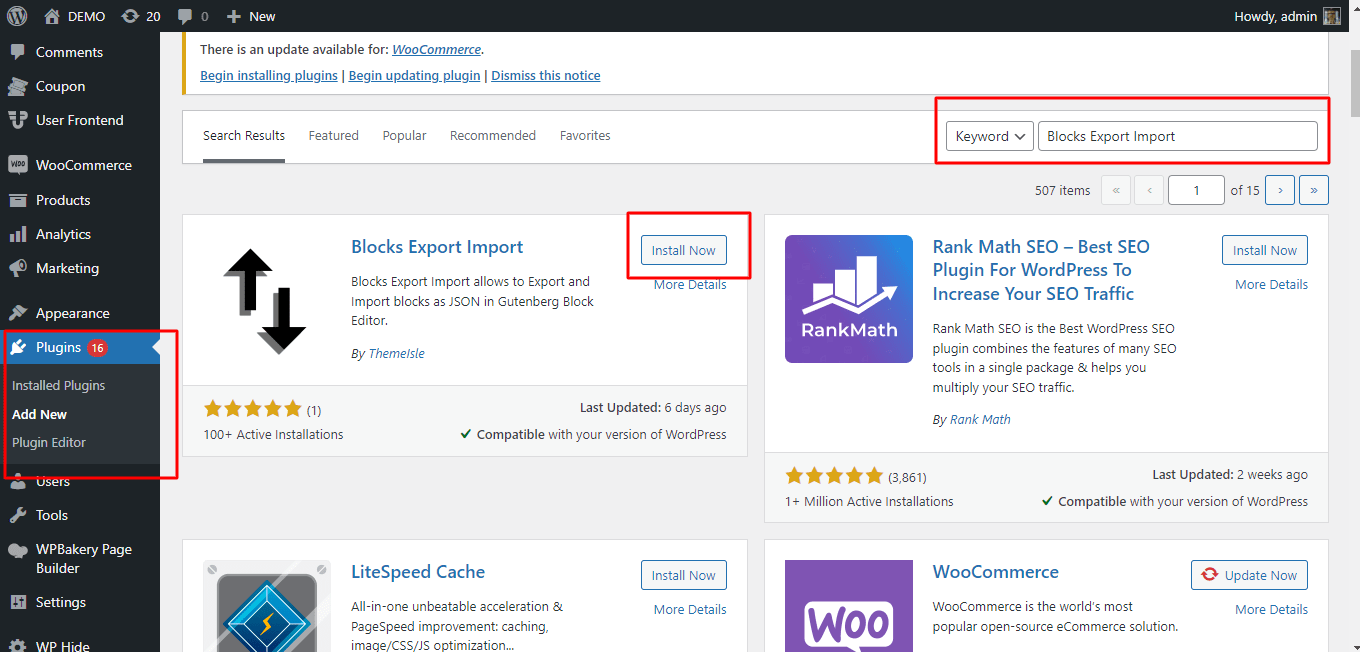Expand the Keyword search type dropdown
The width and height of the screenshot is (1360, 652).
tap(989, 136)
